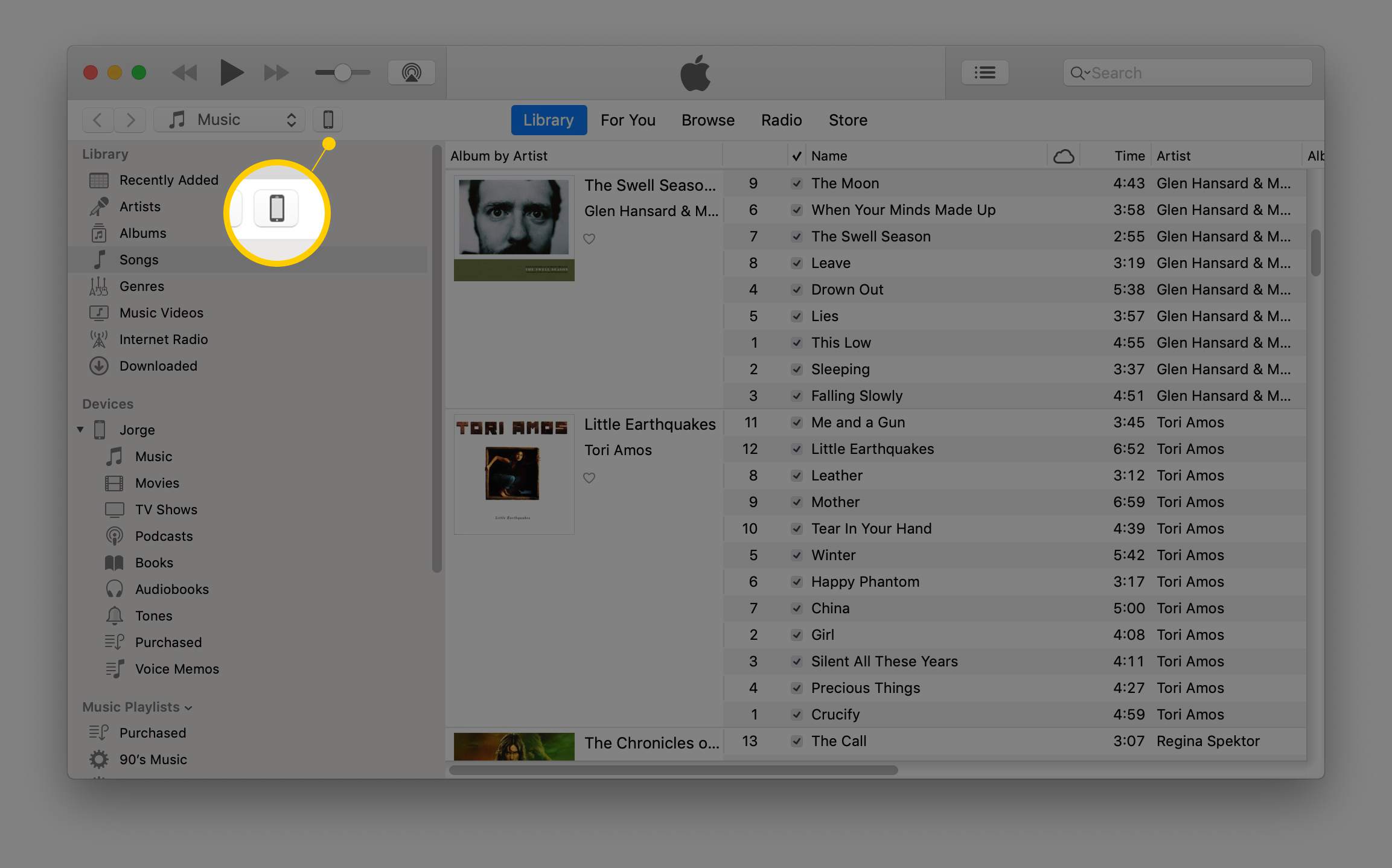The width and height of the screenshot is (1392, 868).
Task: Click the Albums sidebar icon
Action: tap(99, 233)
